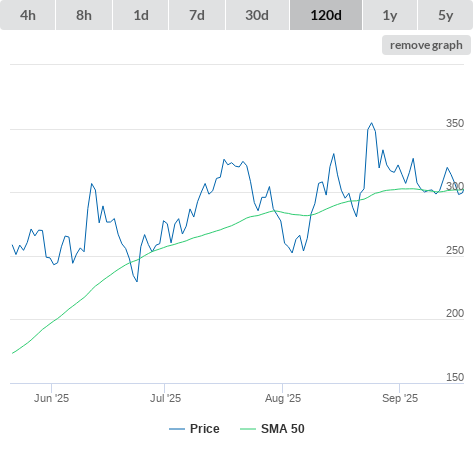Show the 1y price history
The width and height of the screenshot is (474, 455).
(x=390, y=15)
